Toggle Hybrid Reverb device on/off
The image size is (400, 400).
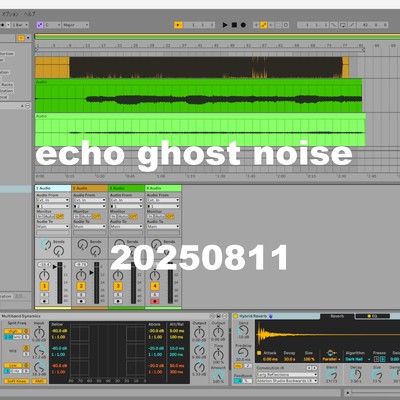[235, 316]
